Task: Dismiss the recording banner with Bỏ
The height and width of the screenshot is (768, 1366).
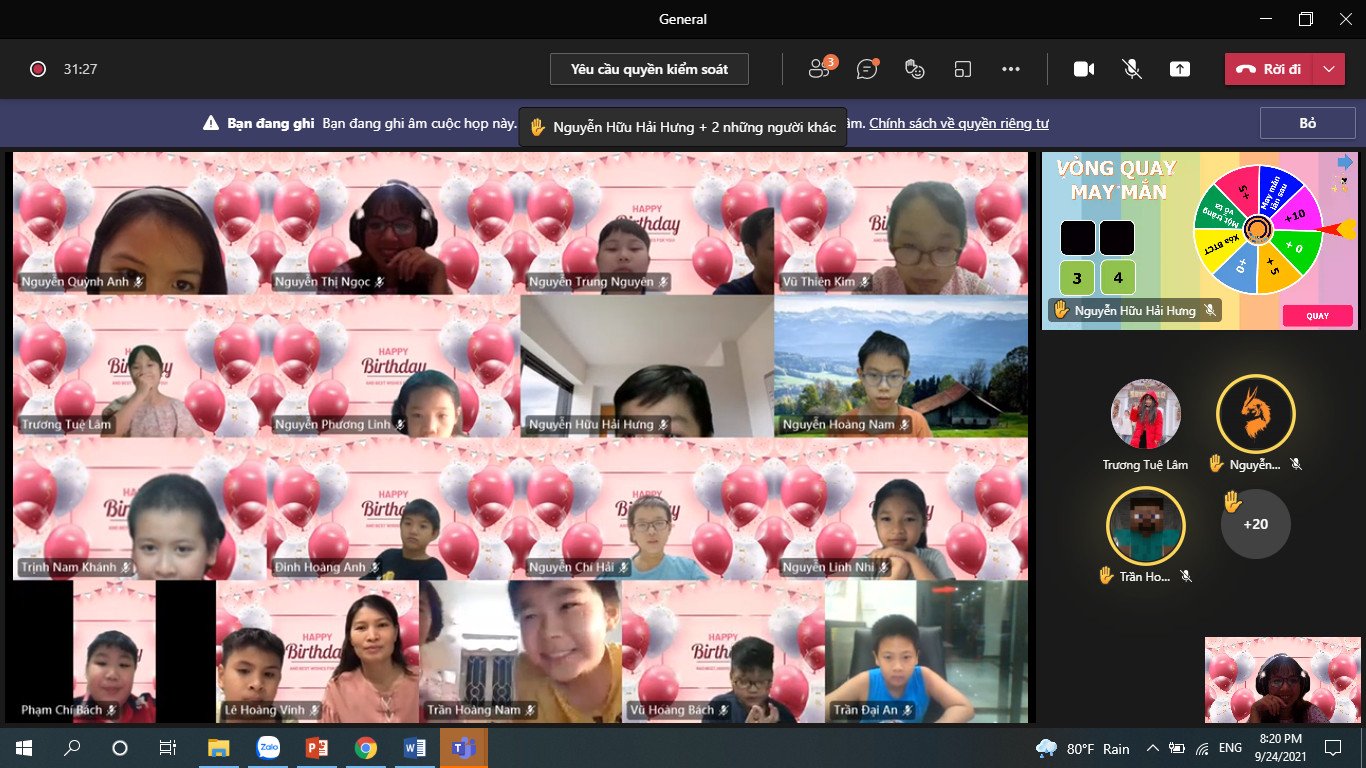Action: (1307, 123)
